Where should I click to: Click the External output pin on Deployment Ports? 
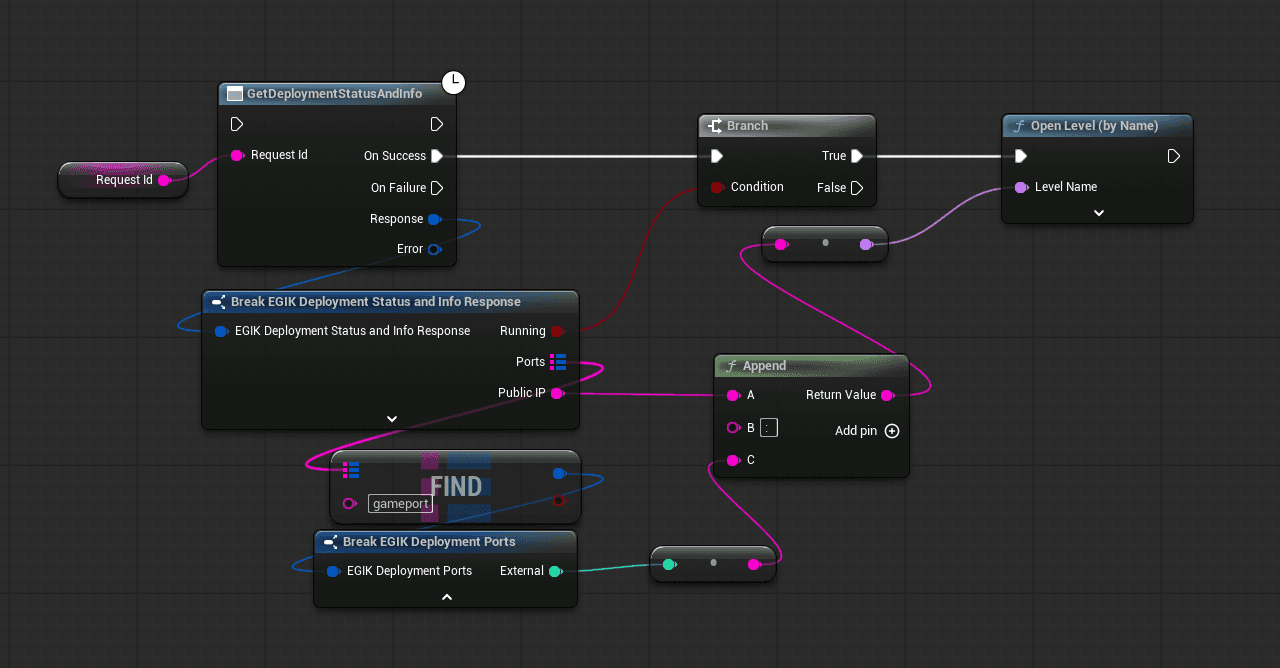(x=556, y=571)
